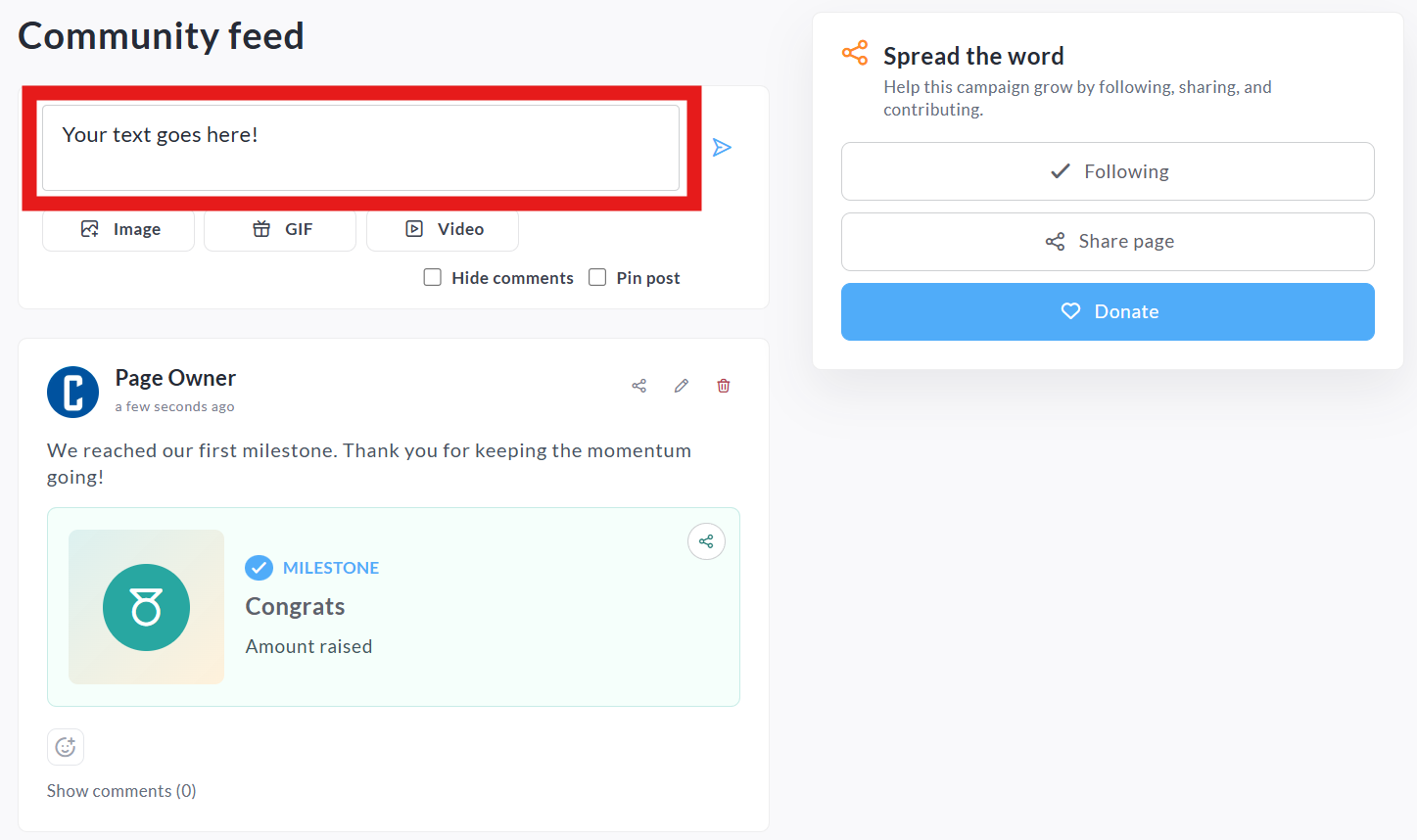Toggle the Following button
The image size is (1417, 840).
click(1108, 171)
